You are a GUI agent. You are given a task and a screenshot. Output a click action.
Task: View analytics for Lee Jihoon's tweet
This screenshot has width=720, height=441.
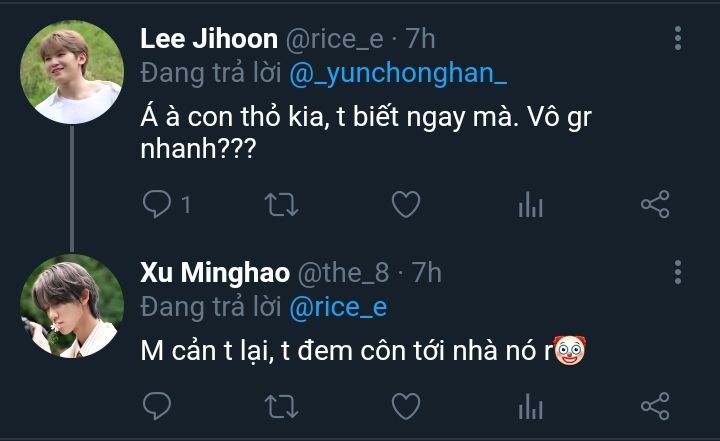[530, 205]
